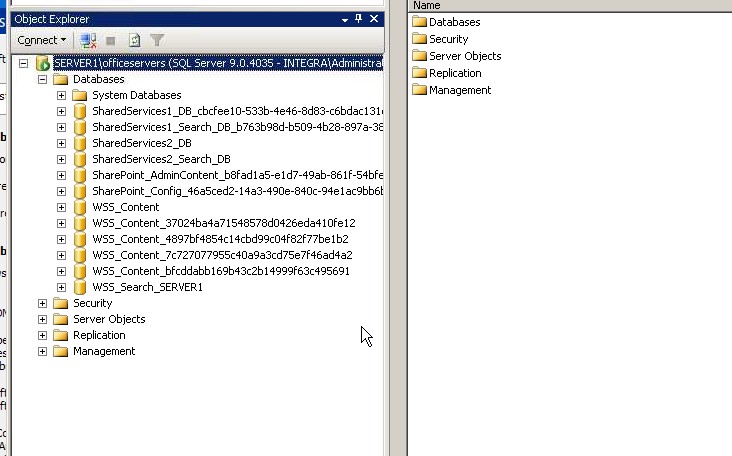Open Object Explorer window position dropdown arrow
This screenshot has width=732, height=456.
pos(345,20)
